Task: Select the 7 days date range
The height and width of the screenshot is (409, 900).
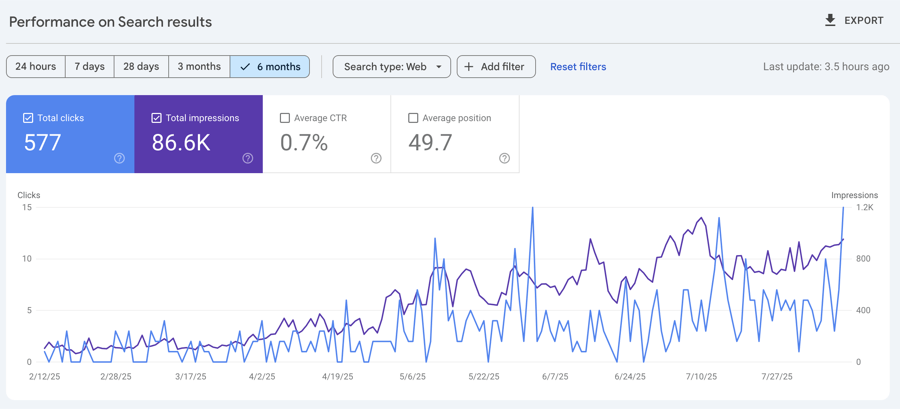Action: coord(89,67)
